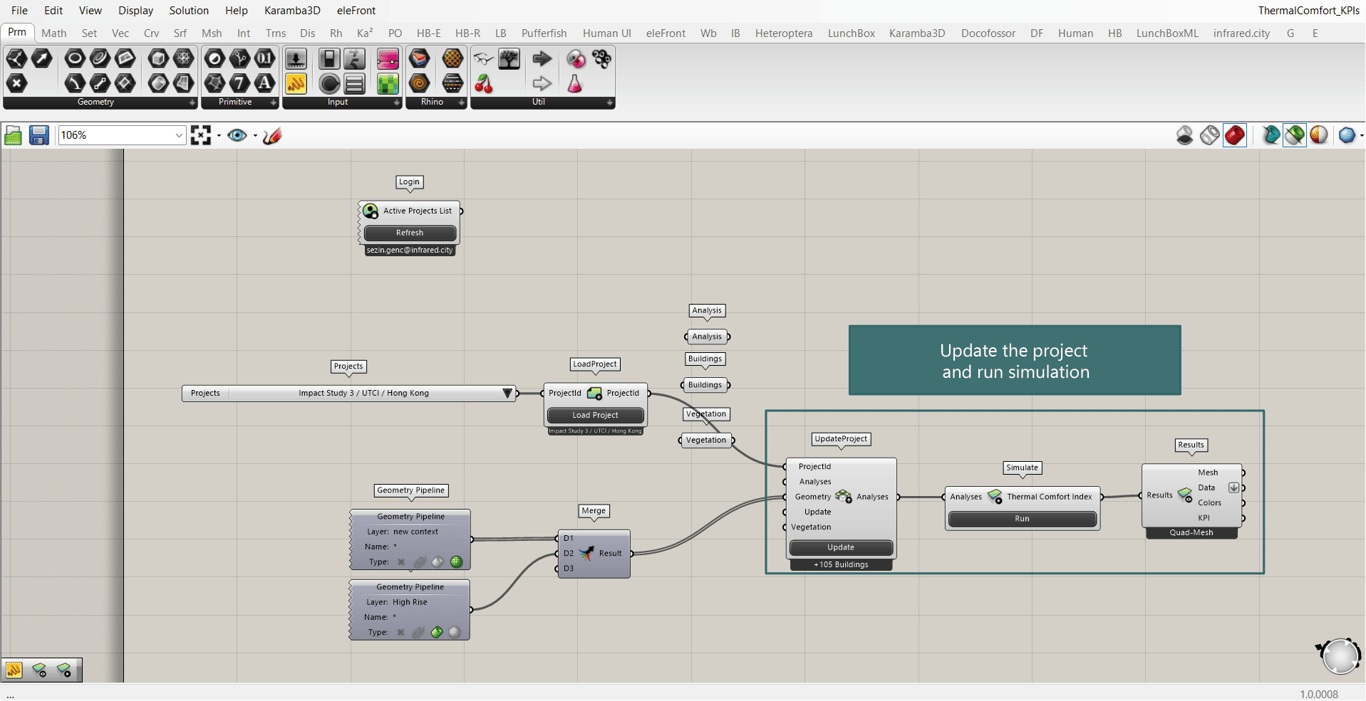Open the zoom level 106% dropdown
1366x701 pixels.
179,135
